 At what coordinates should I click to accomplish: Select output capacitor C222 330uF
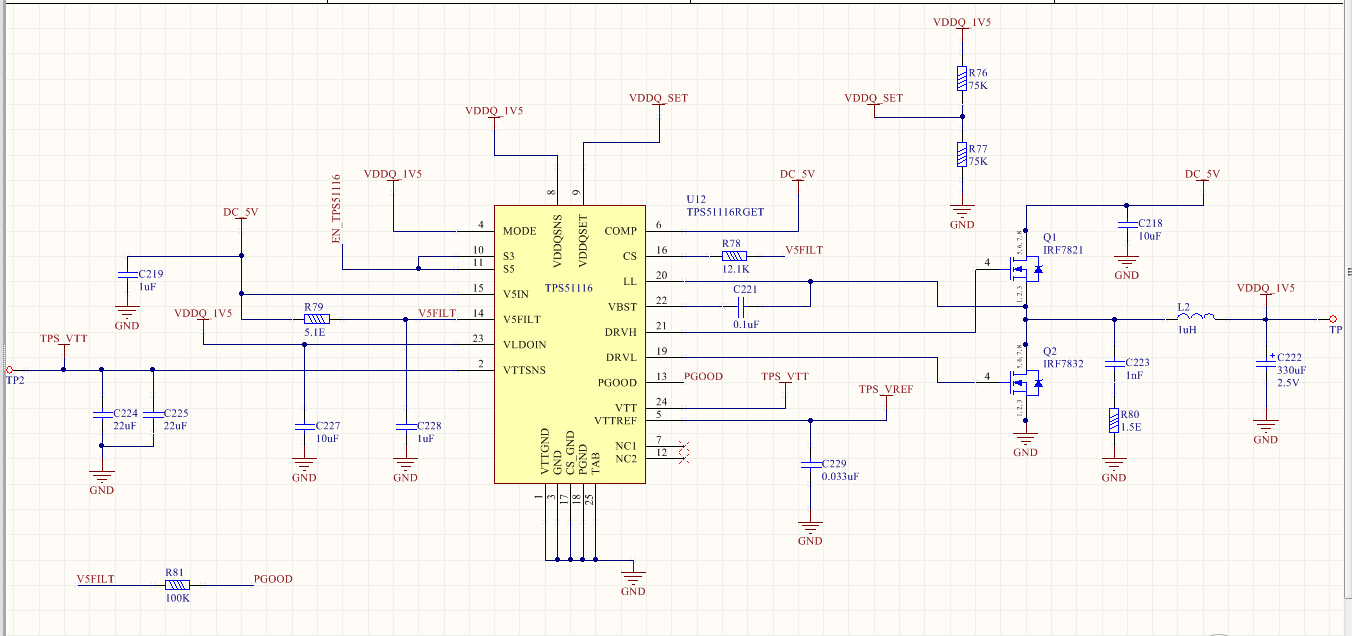click(1266, 366)
